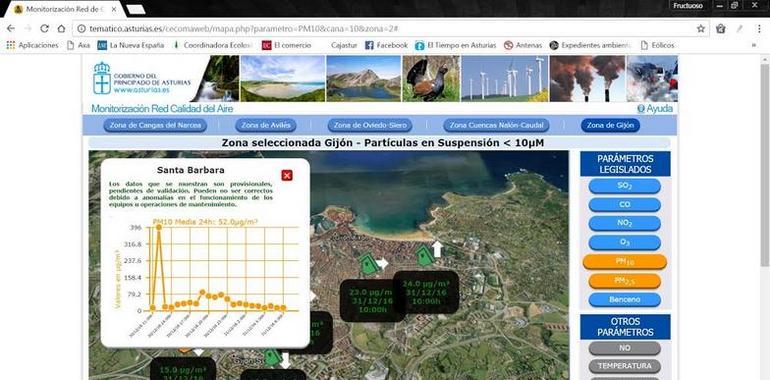Click the pencil extension icon in toolbar
The height and width of the screenshot is (380, 770).
[740, 29]
